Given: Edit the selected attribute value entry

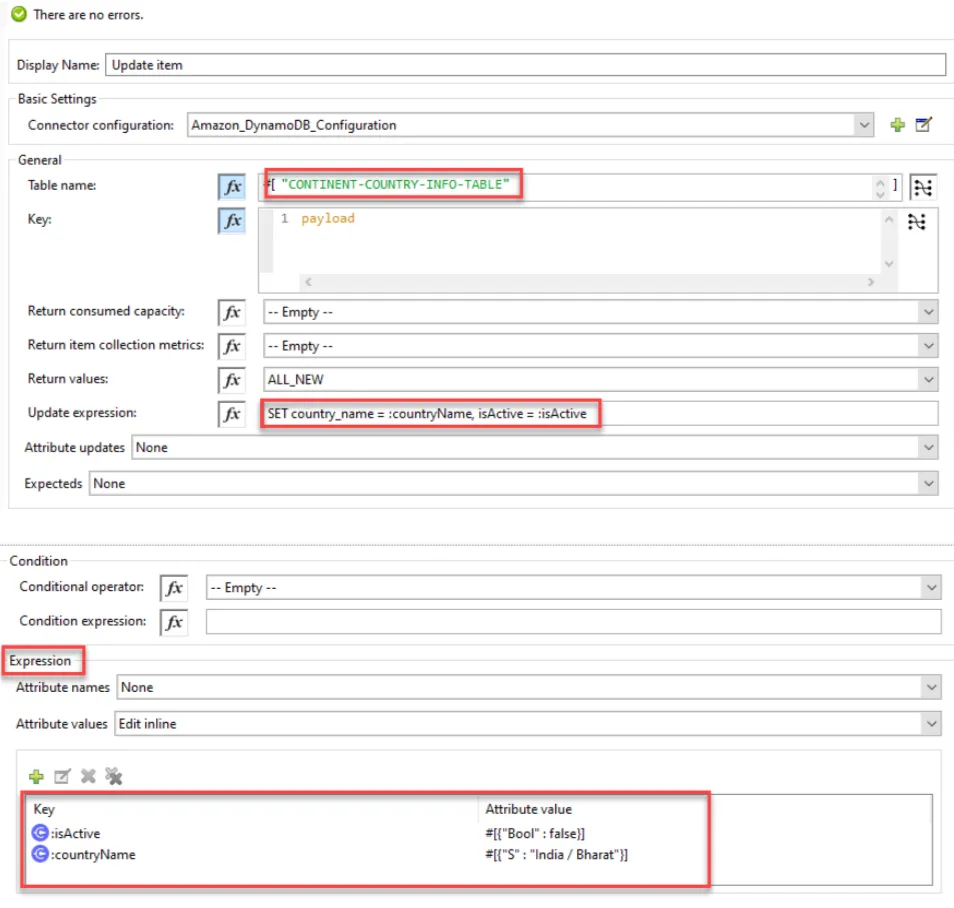Looking at the screenshot, I should (x=62, y=777).
